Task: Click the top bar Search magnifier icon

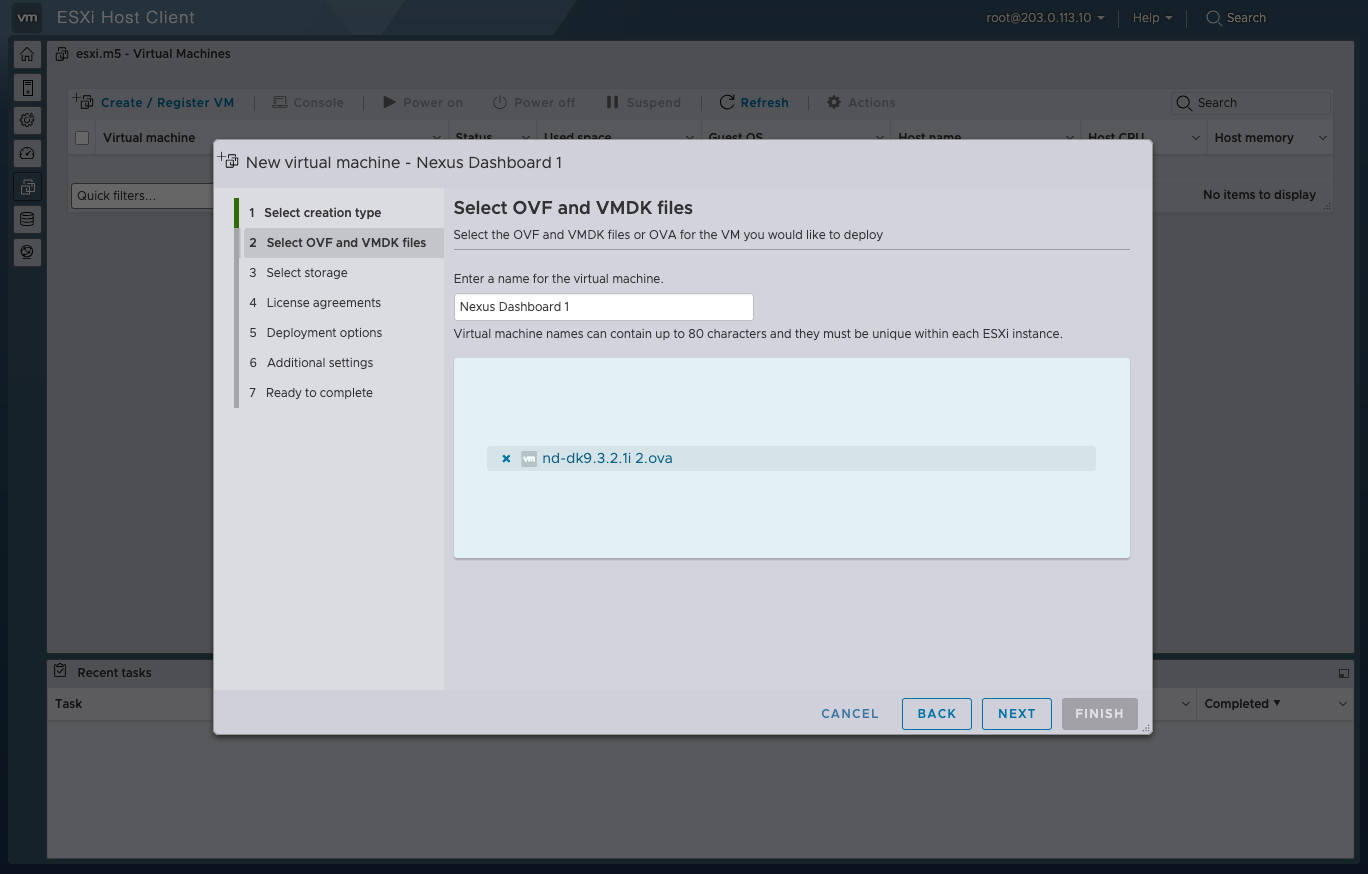Action: coord(1213,18)
